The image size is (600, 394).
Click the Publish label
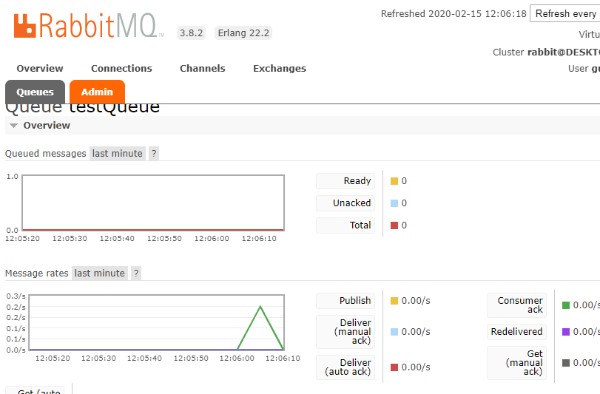coord(346,301)
